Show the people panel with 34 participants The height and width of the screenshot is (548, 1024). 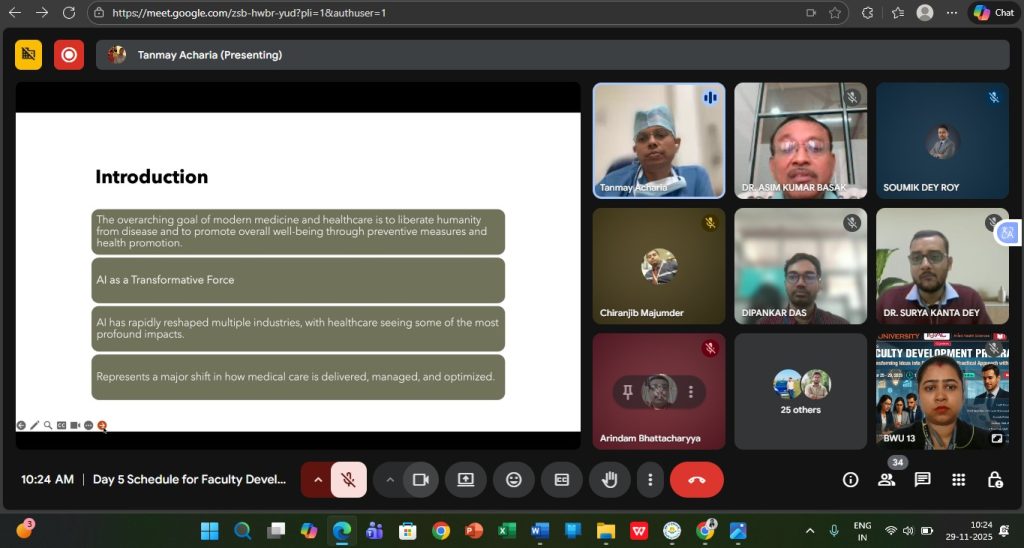(x=886, y=480)
